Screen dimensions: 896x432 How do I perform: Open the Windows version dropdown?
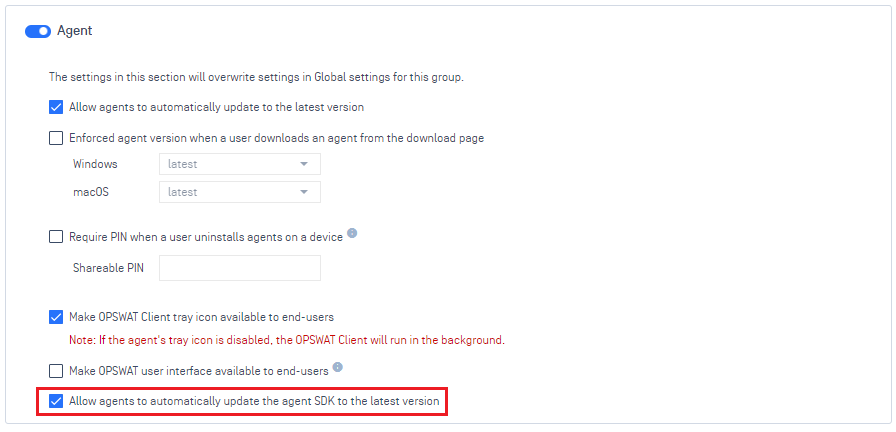pos(239,164)
